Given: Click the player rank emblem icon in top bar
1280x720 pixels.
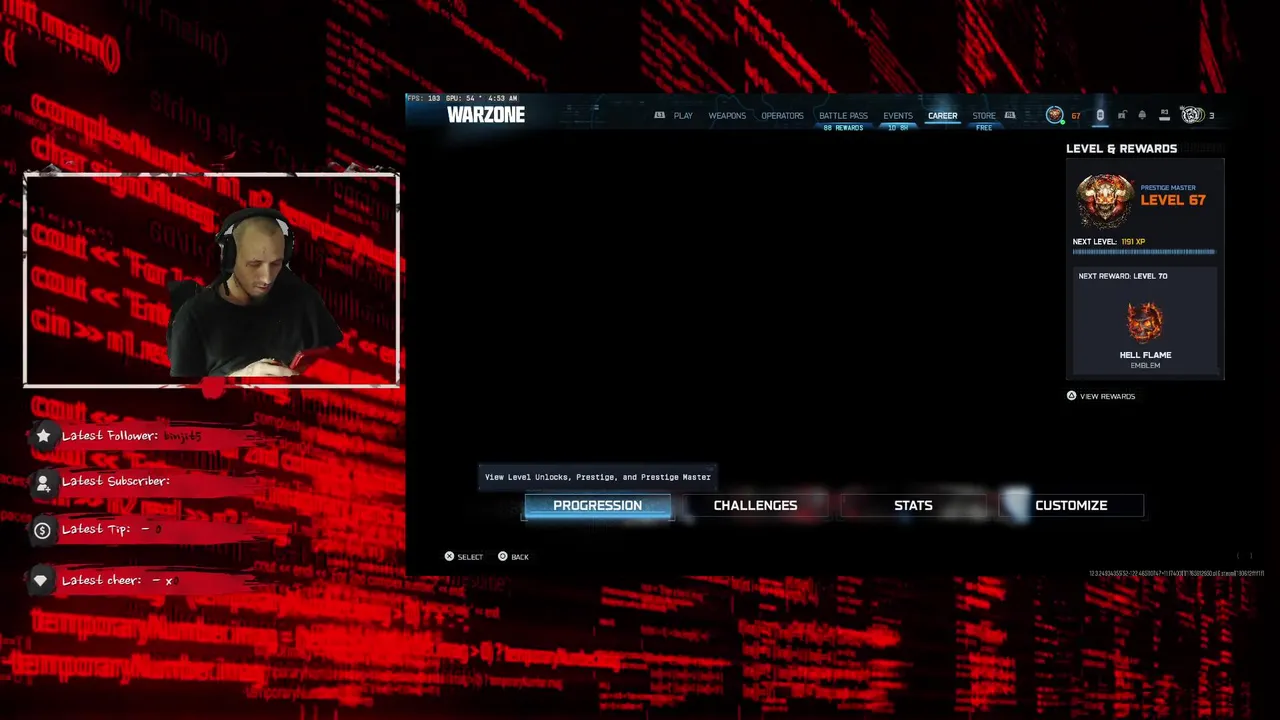Looking at the screenshot, I should (x=1054, y=115).
